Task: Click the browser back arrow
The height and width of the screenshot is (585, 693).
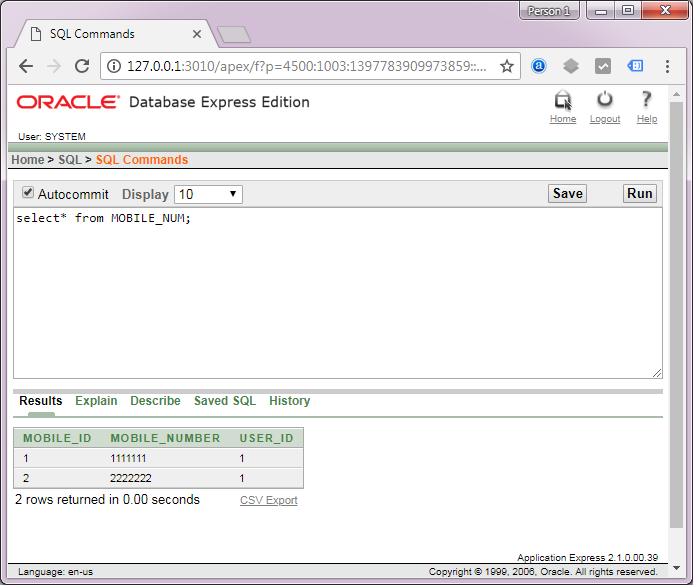Action: [x=26, y=66]
